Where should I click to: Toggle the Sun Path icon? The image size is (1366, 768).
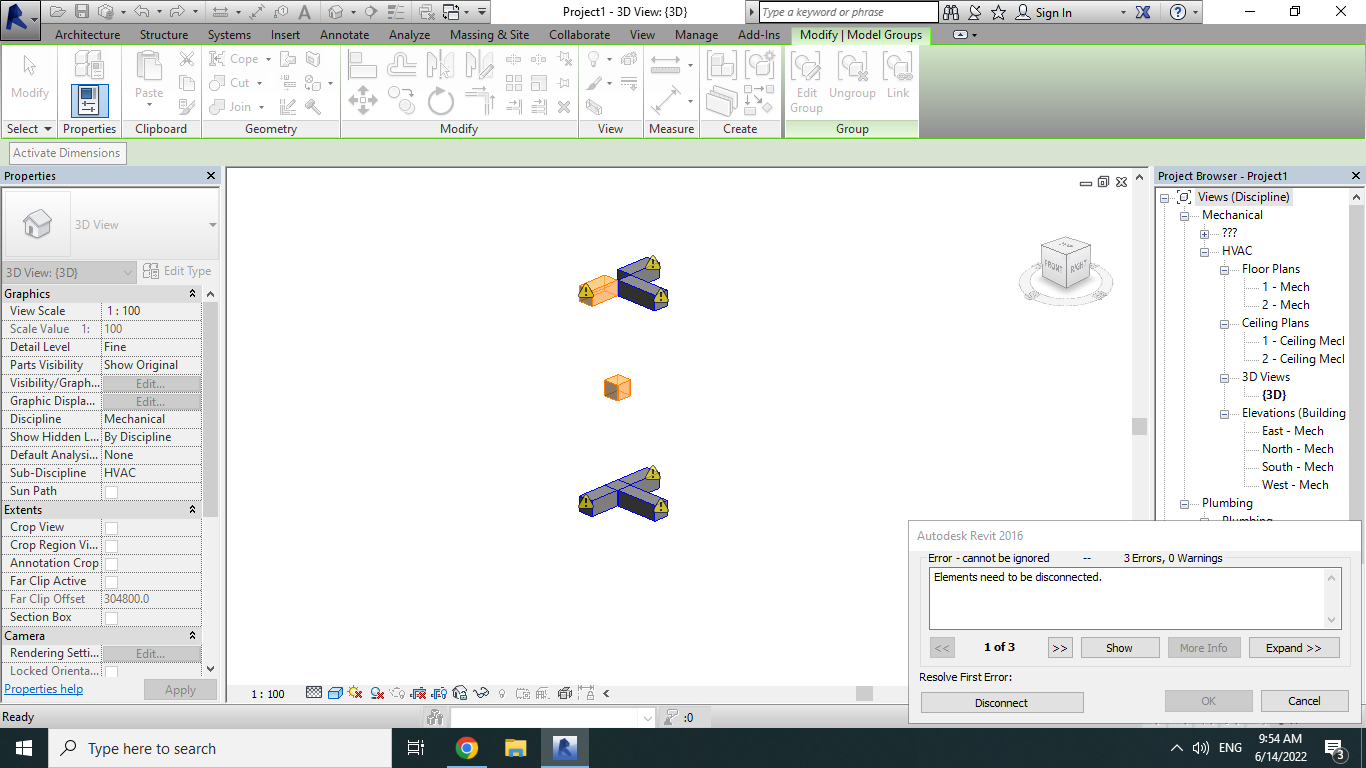pyautogui.click(x=353, y=692)
